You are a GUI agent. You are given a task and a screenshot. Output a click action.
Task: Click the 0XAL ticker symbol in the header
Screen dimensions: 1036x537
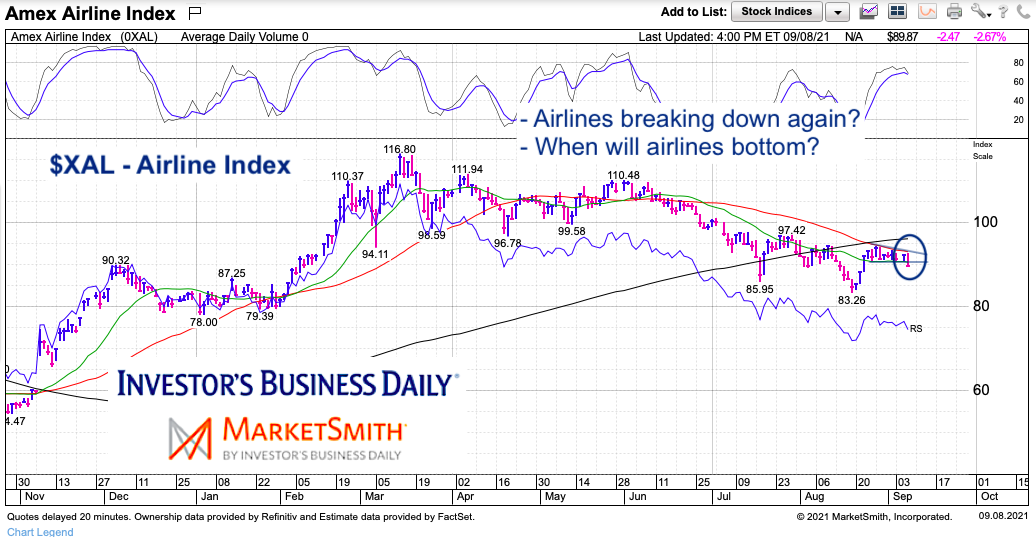[x=139, y=37]
